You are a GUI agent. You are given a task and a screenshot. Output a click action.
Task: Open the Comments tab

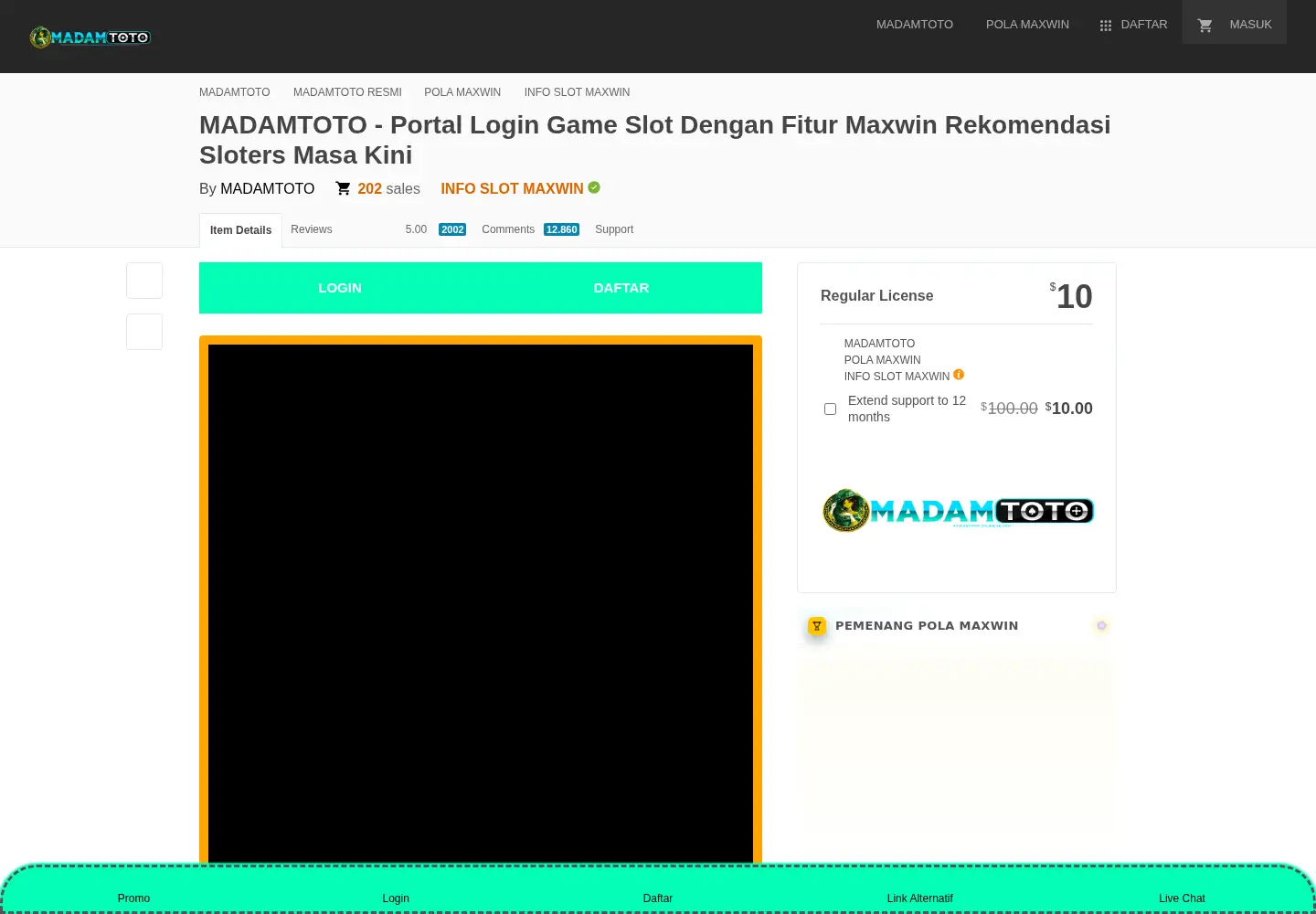pos(508,229)
